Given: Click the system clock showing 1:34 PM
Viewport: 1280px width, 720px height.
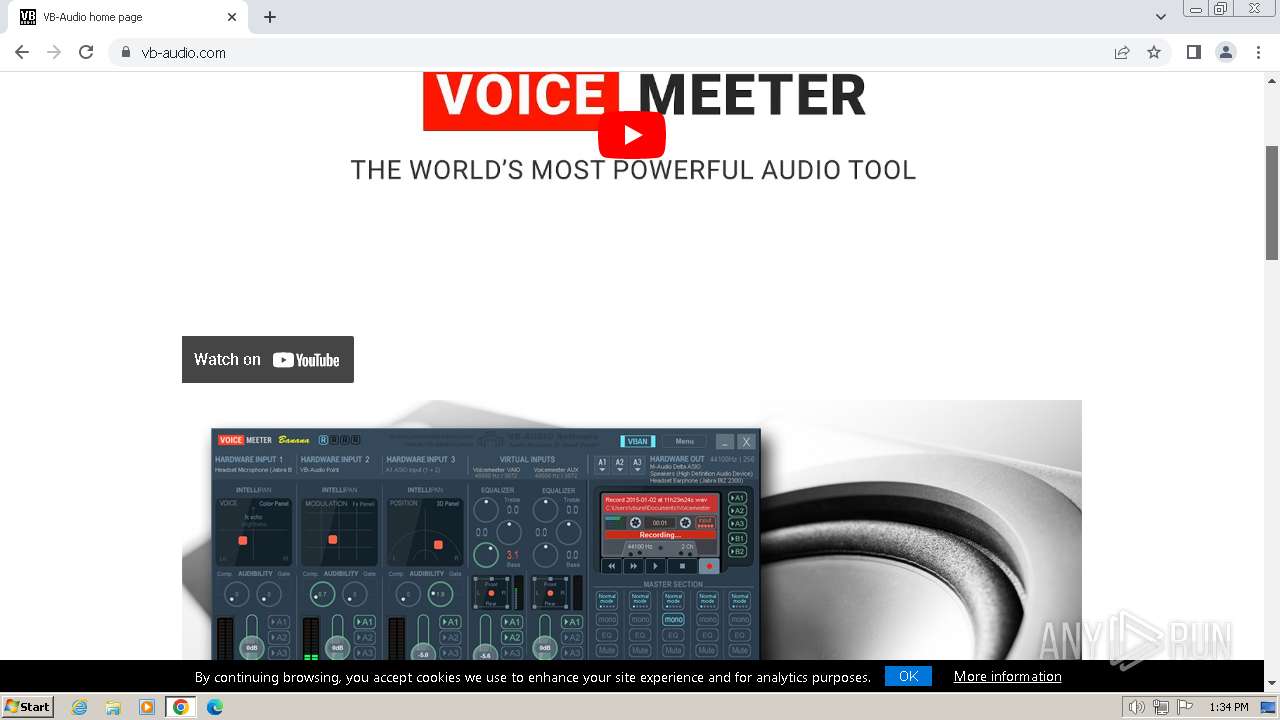Looking at the screenshot, I should 1229,707.
